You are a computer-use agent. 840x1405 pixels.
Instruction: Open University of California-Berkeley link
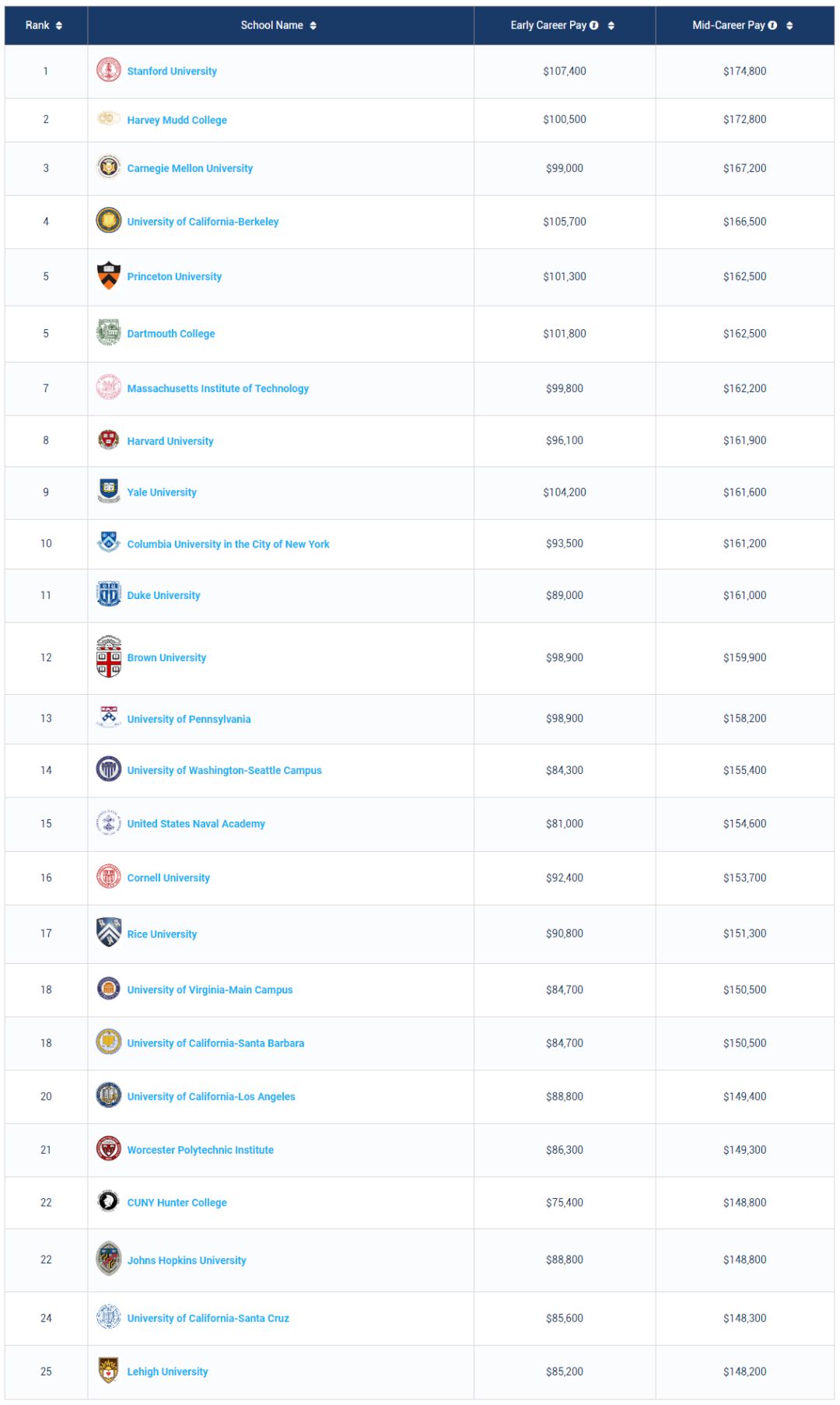tap(202, 222)
